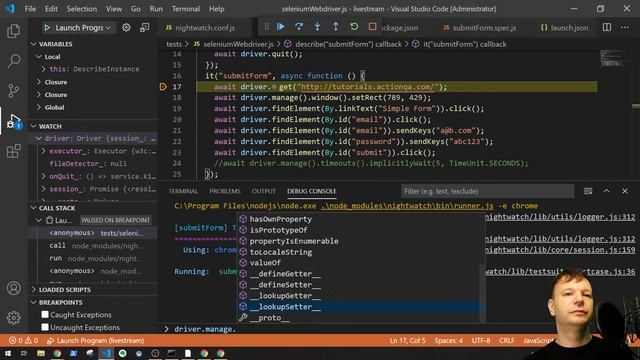Step over in debug toolbar
The height and width of the screenshot is (360, 640).
click(299, 27)
